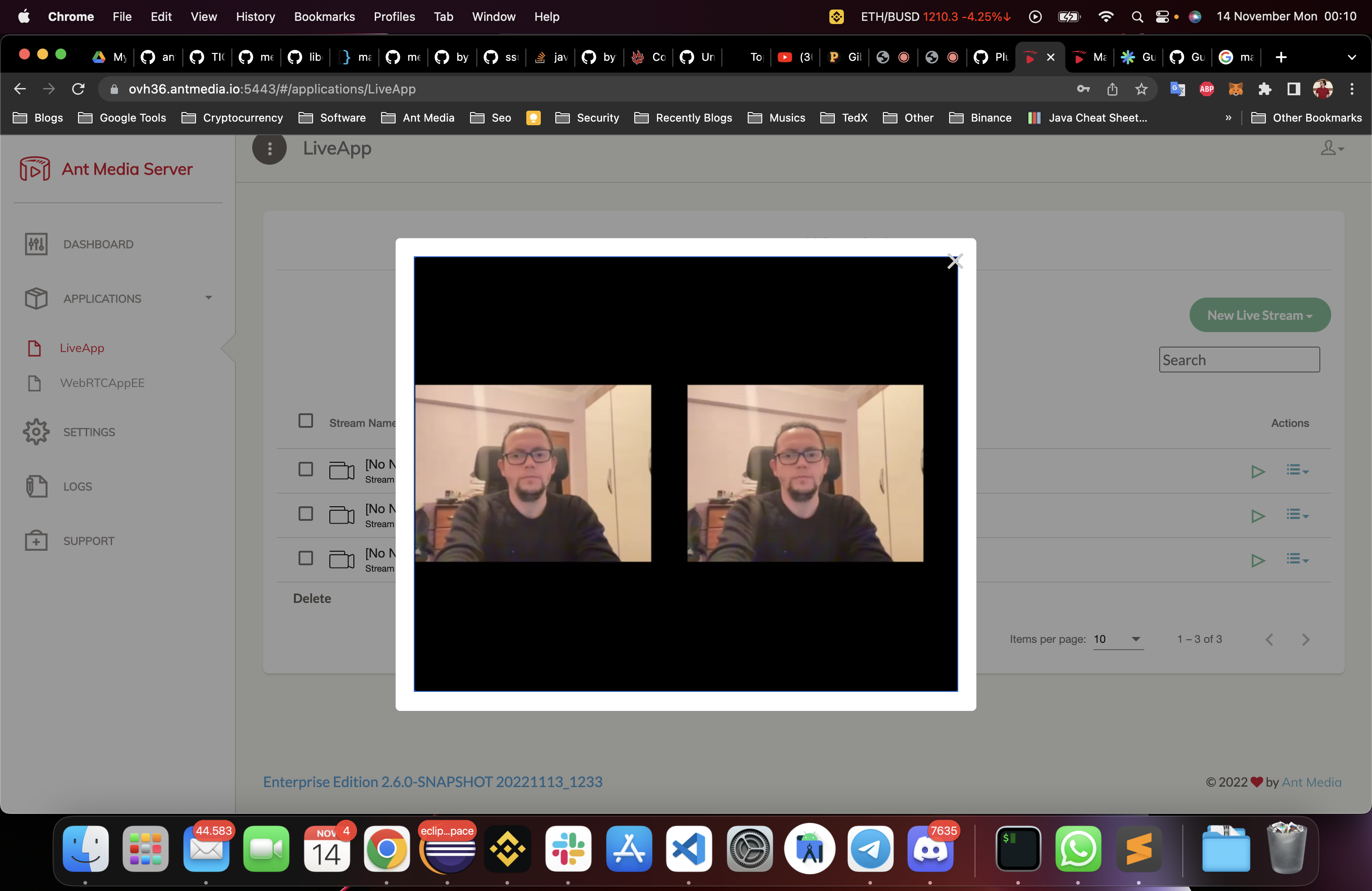Open the Chrome extensions puzzle icon
1372x891 pixels.
click(x=1264, y=89)
